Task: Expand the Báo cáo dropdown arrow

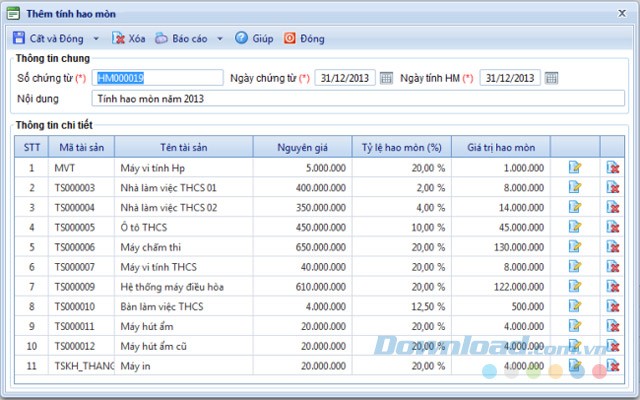Action: [x=219, y=39]
